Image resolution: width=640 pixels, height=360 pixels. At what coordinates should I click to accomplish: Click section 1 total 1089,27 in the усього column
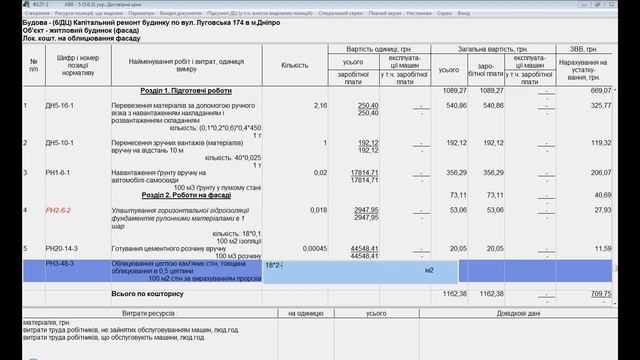(x=454, y=91)
